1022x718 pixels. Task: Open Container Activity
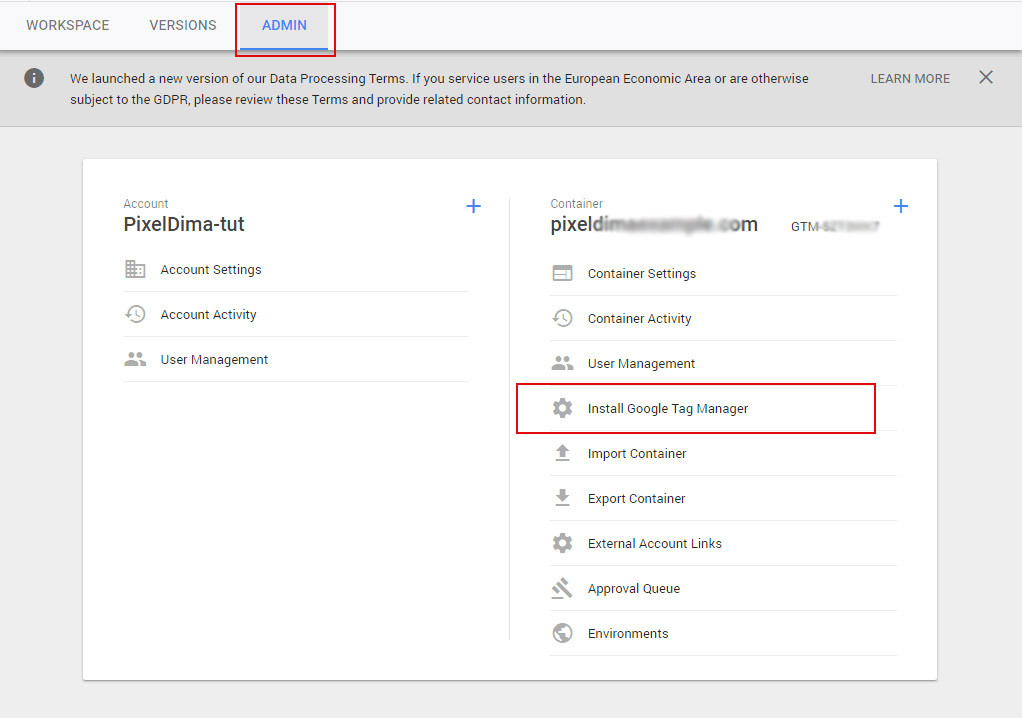click(x=639, y=319)
